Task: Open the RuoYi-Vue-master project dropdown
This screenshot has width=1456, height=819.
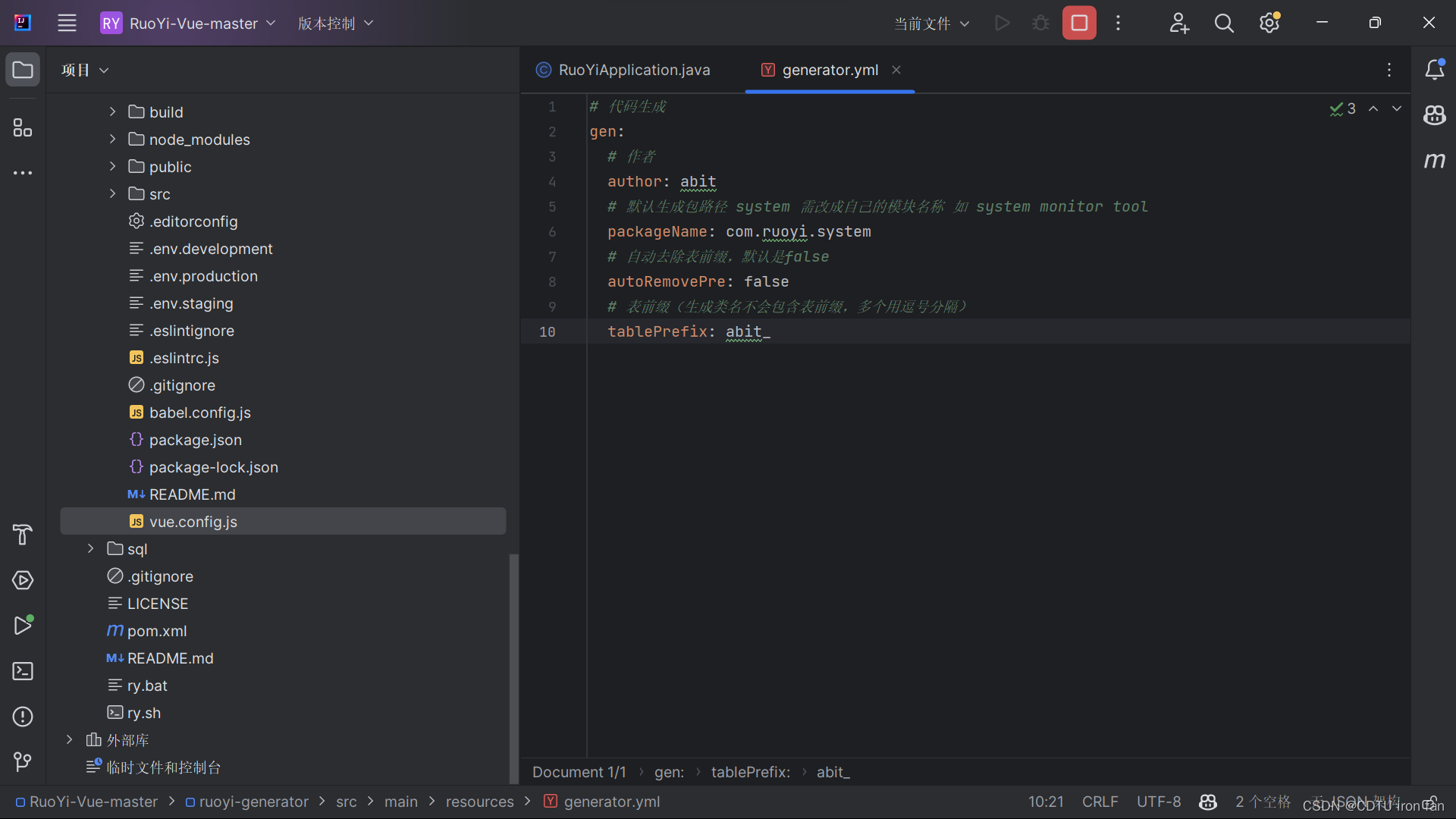Action: coord(188,23)
